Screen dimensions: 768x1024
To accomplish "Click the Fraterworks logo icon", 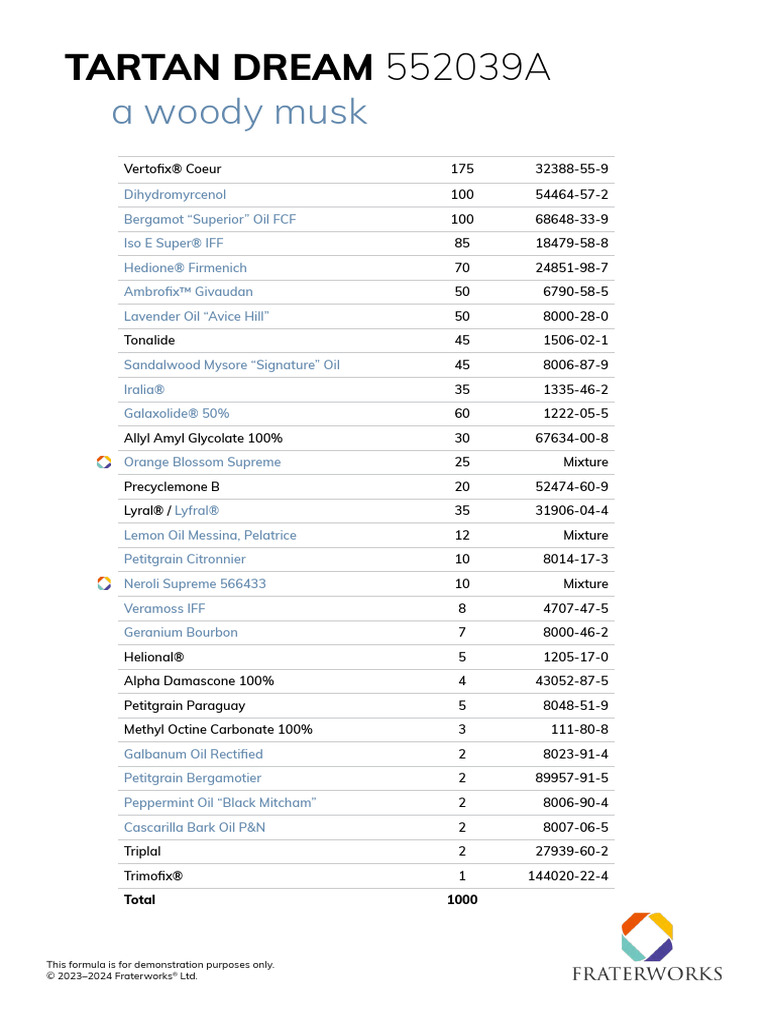I will (x=647, y=936).
